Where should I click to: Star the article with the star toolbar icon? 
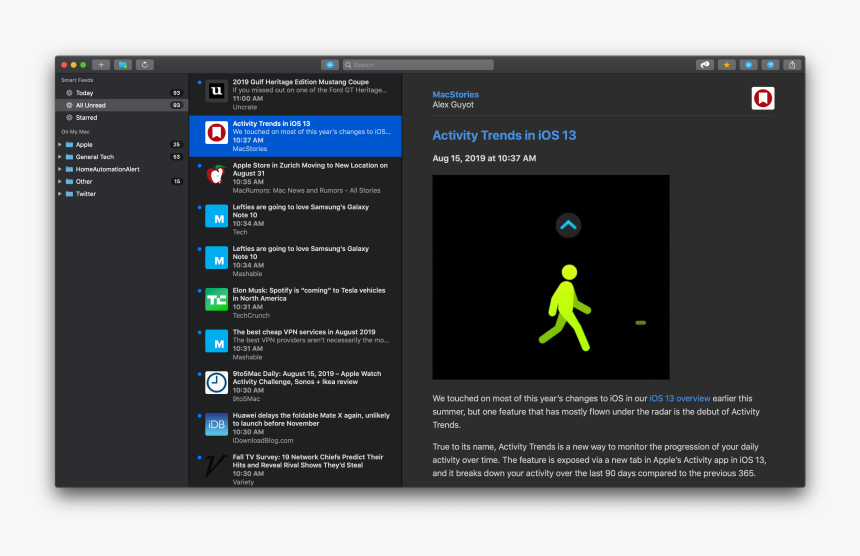(x=727, y=65)
